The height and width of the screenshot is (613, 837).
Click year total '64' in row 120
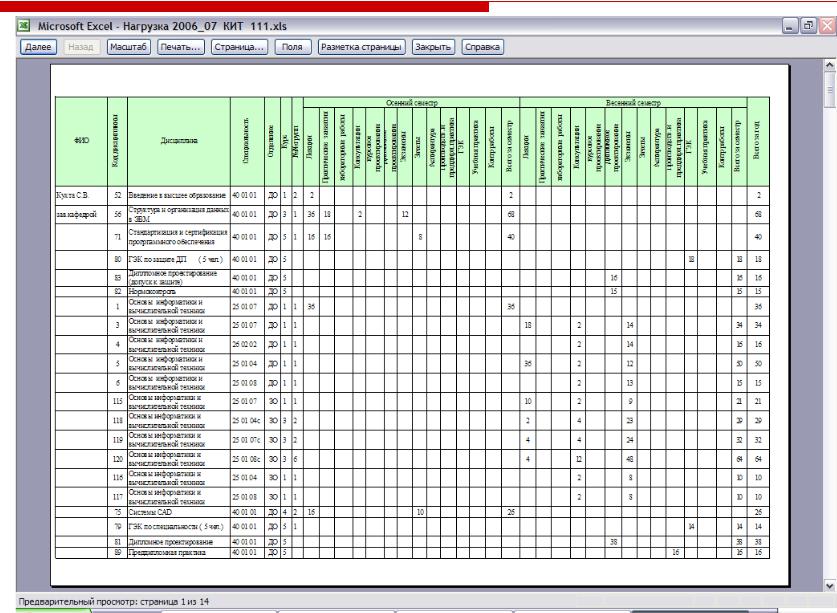[759, 459]
